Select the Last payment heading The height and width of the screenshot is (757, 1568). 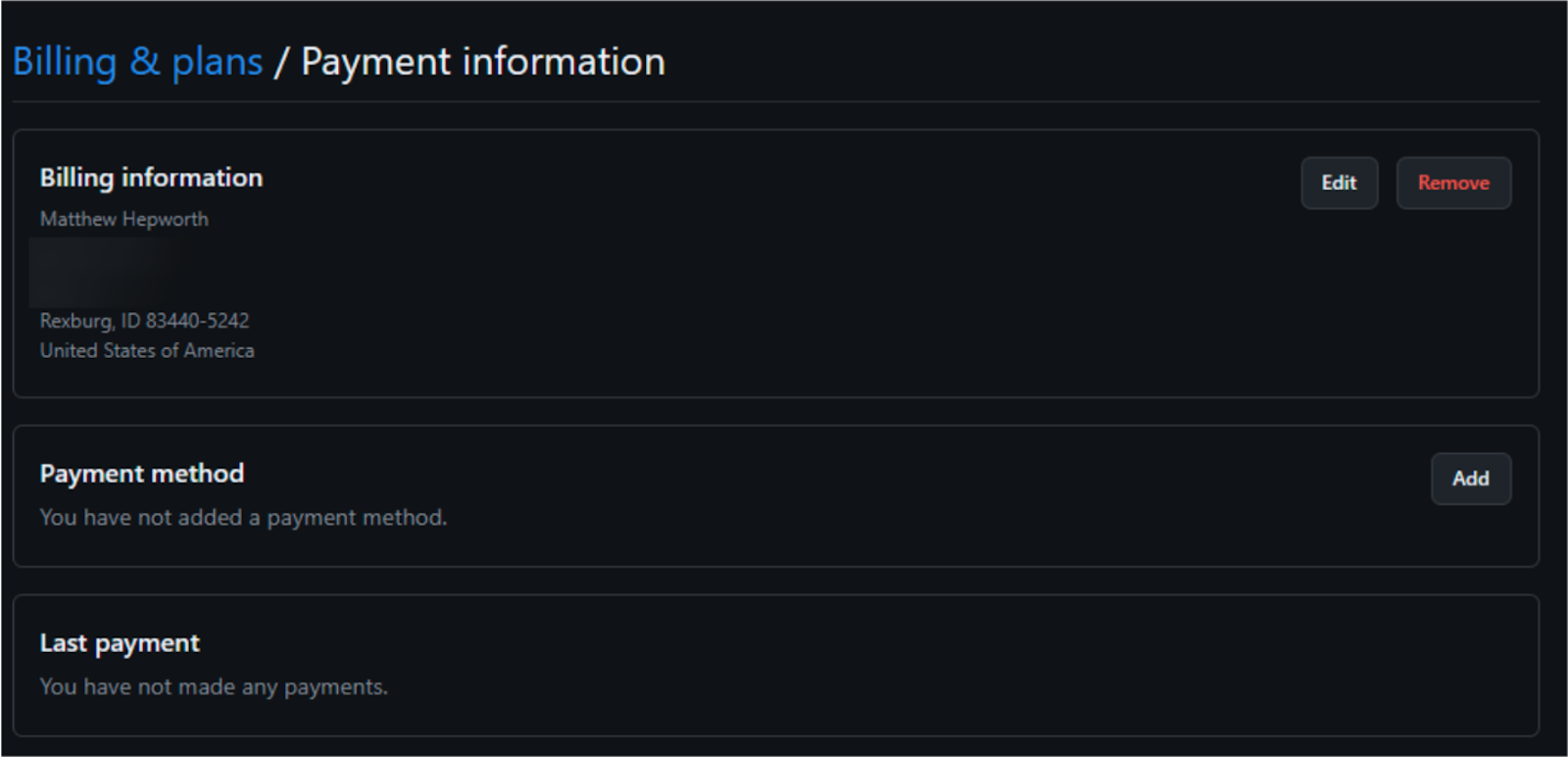point(120,643)
